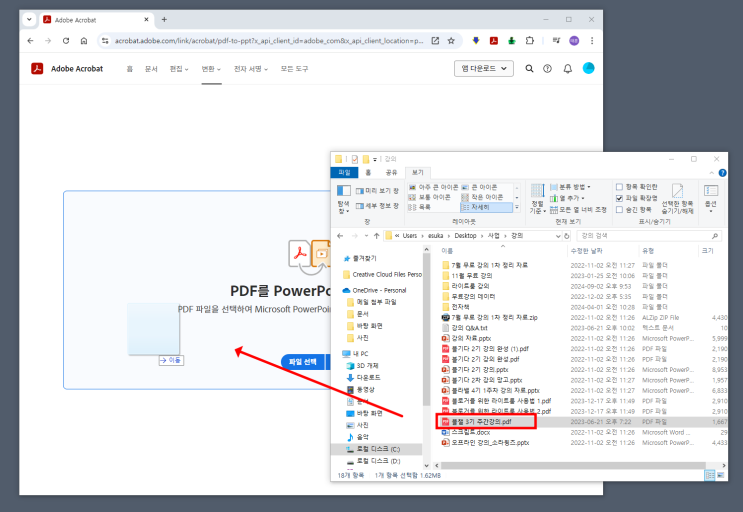Expand the 변환 menu in Acrobat

tap(211, 69)
